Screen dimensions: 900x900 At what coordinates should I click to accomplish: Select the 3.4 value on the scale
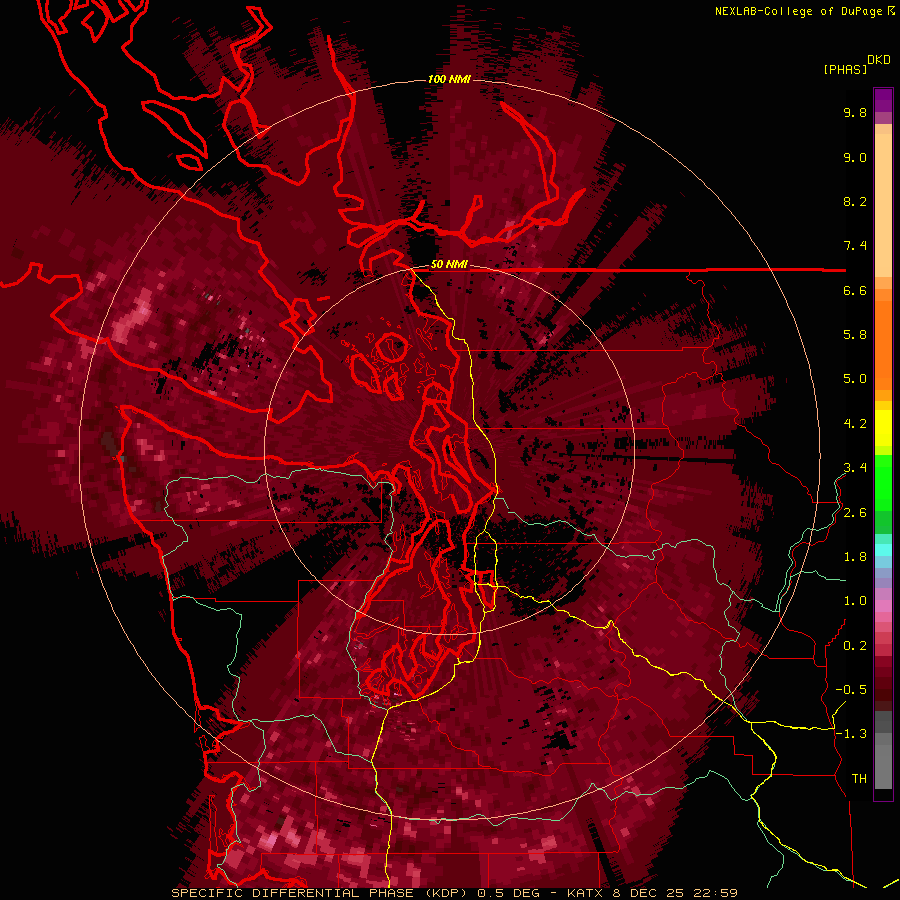tap(855, 468)
